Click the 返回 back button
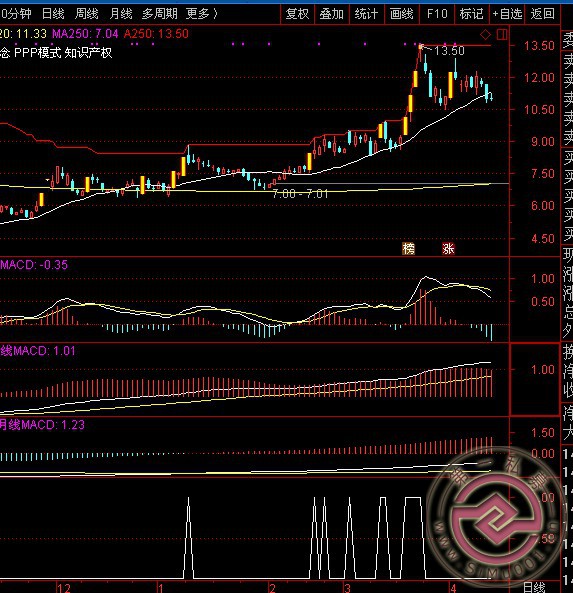Screen dimensions: 573x593 (542, 14)
